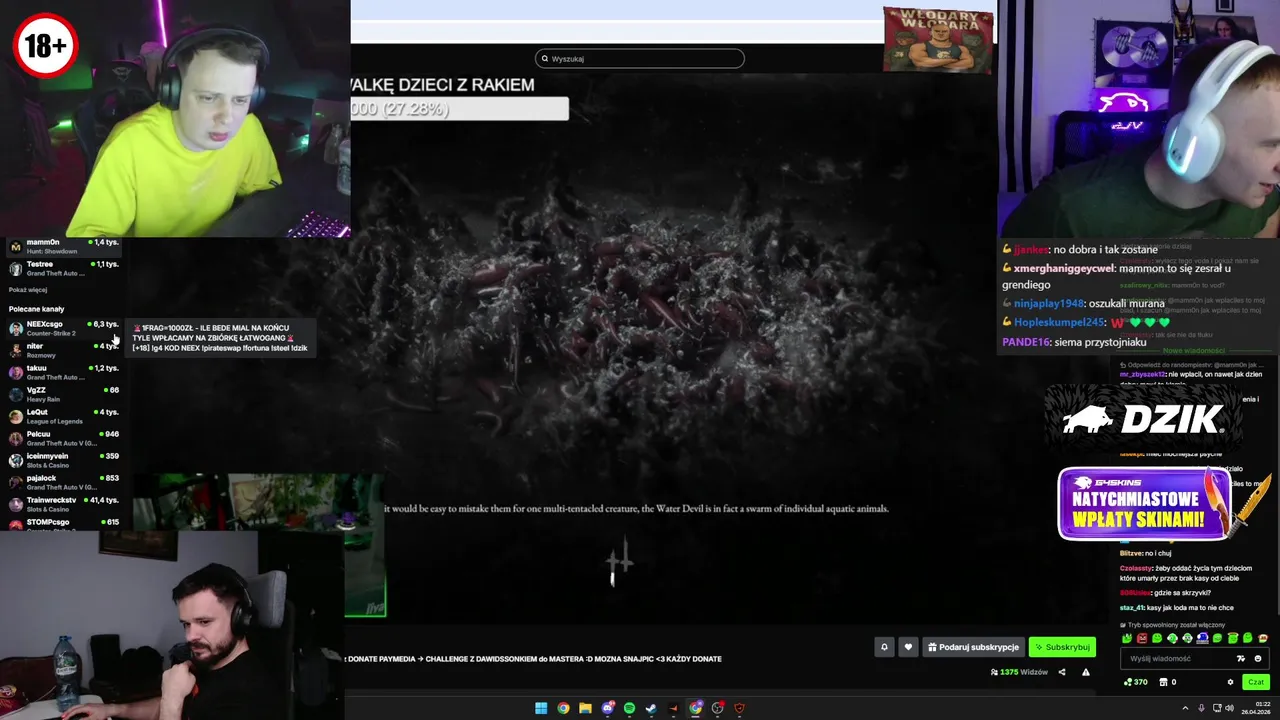Click the blue hat emote above chat input

pyautogui.click(x=1202, y=638)
